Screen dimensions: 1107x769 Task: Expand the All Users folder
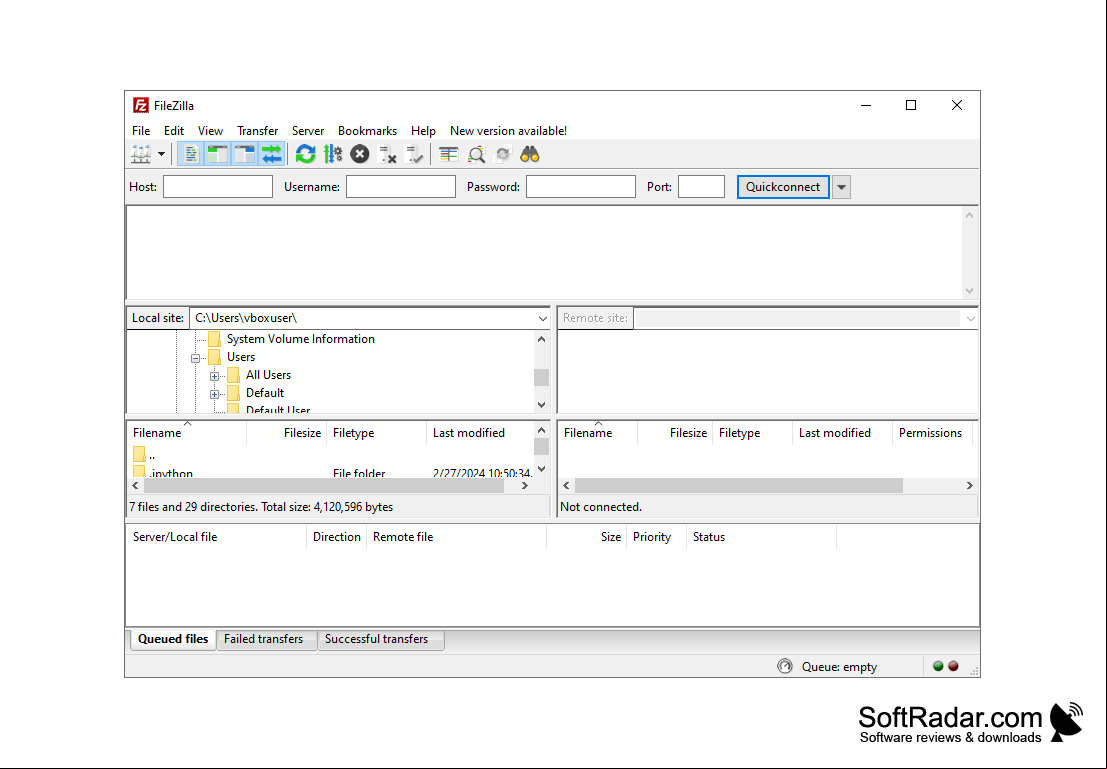tap(215, 376)
